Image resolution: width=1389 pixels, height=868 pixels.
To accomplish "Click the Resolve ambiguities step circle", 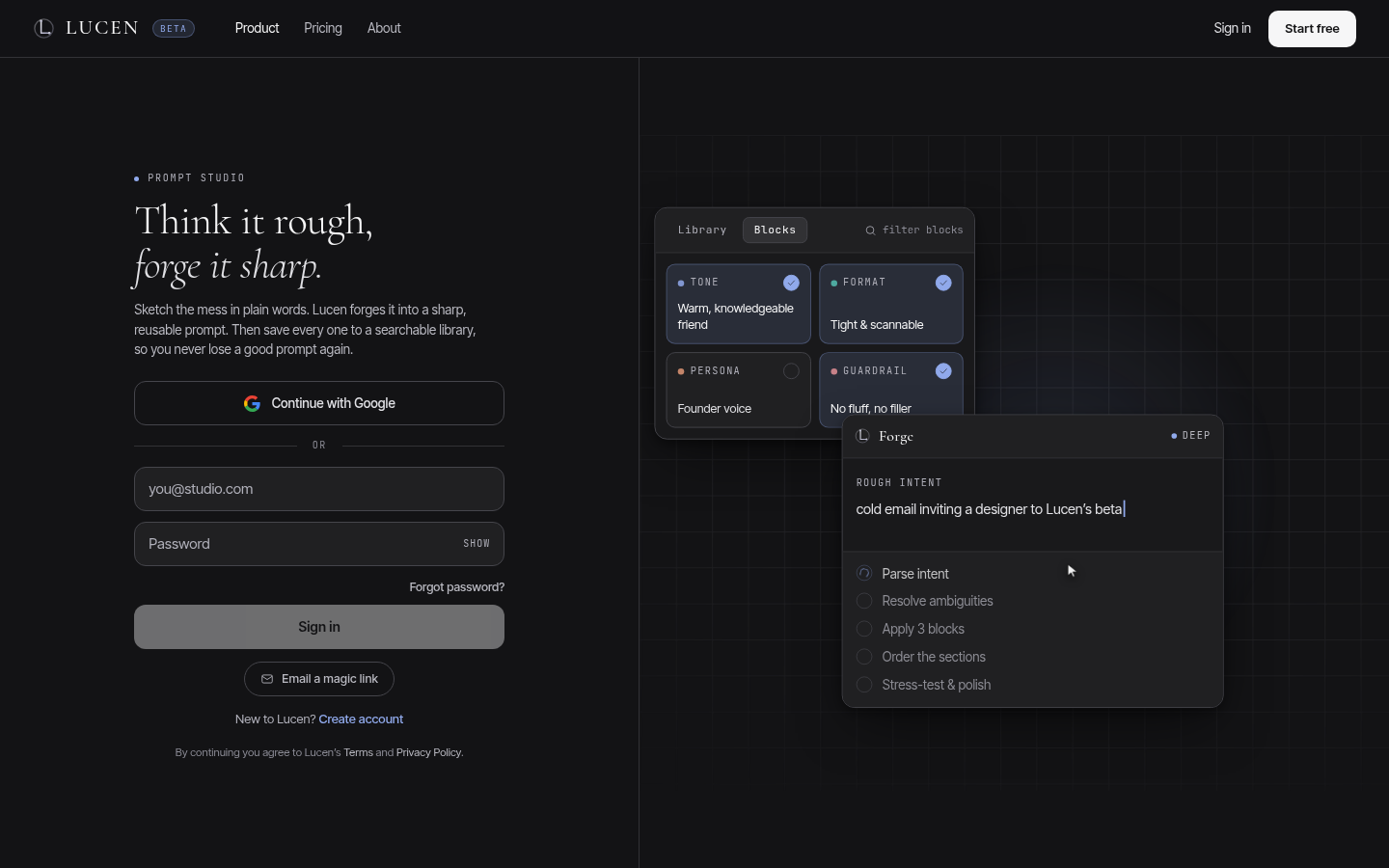I will 864,601.
